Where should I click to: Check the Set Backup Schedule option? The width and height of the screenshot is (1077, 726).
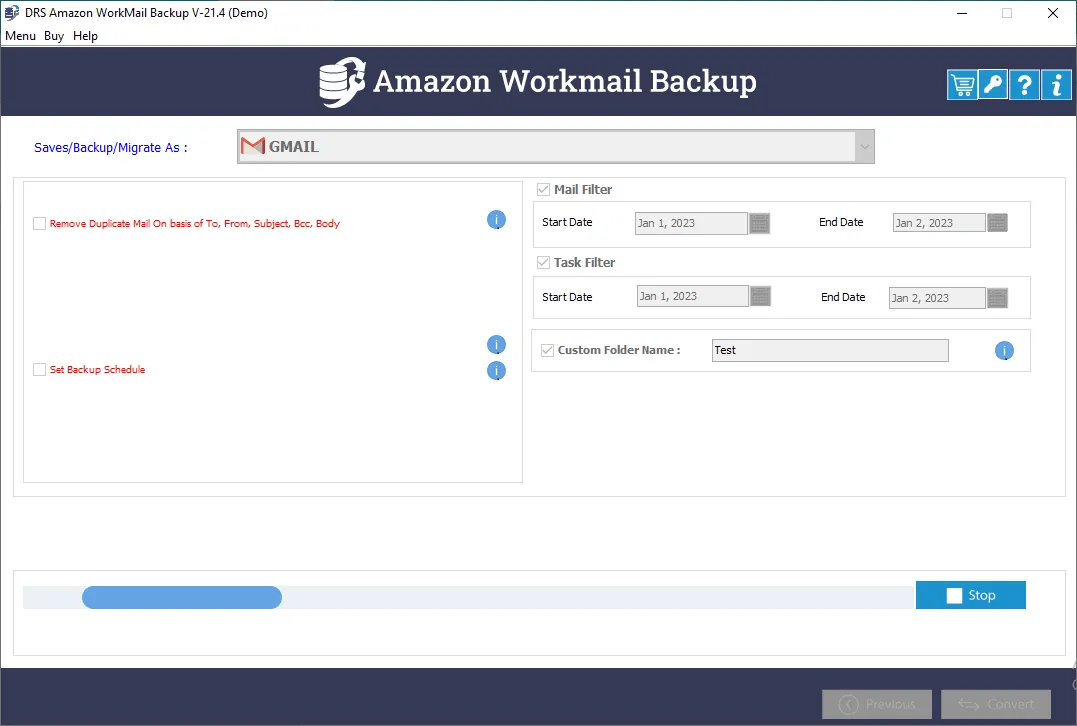(x=40, y=370)
